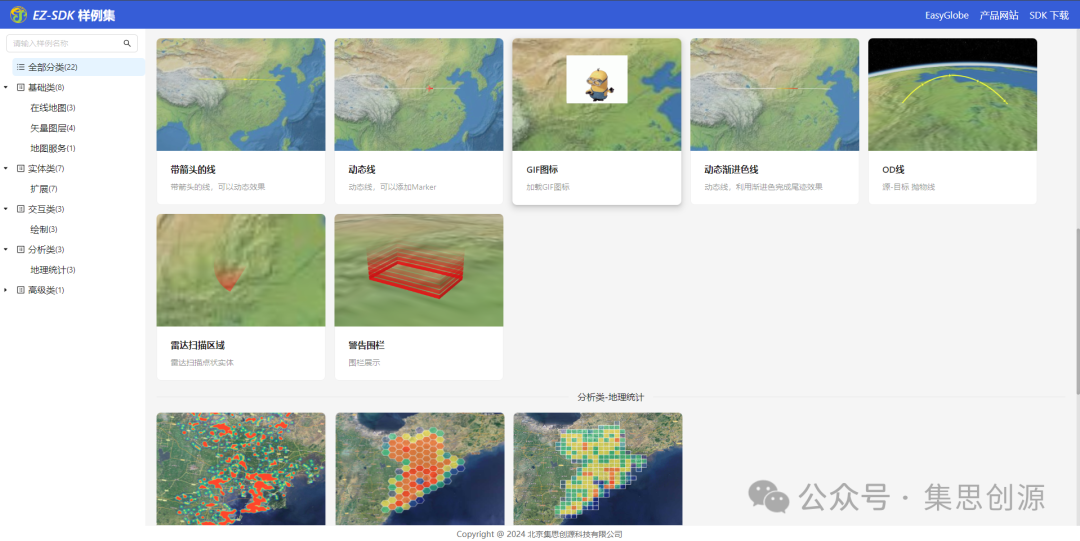Select 在线地图 in the sidebar tree

click(x=48, y=108)
